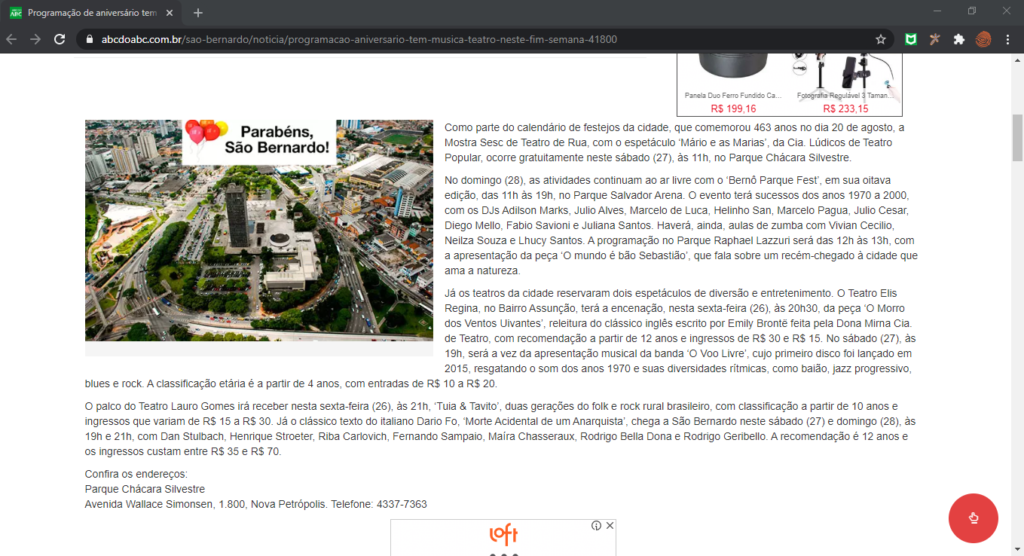Click the R$ 199,16 price
Image resolution: width=1024 pixels, height=556 pixels.
[x=733, y=109]
